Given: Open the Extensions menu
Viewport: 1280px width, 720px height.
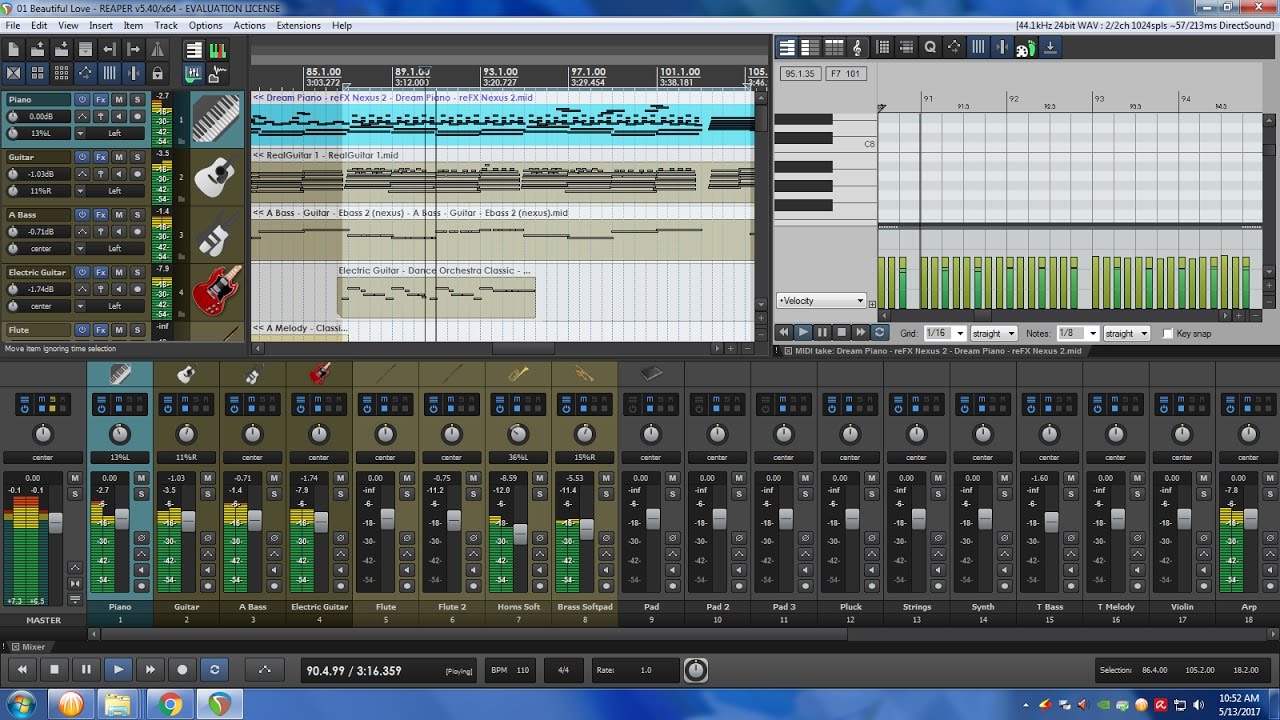Looking at the screenshot, I should coord(298,25).
